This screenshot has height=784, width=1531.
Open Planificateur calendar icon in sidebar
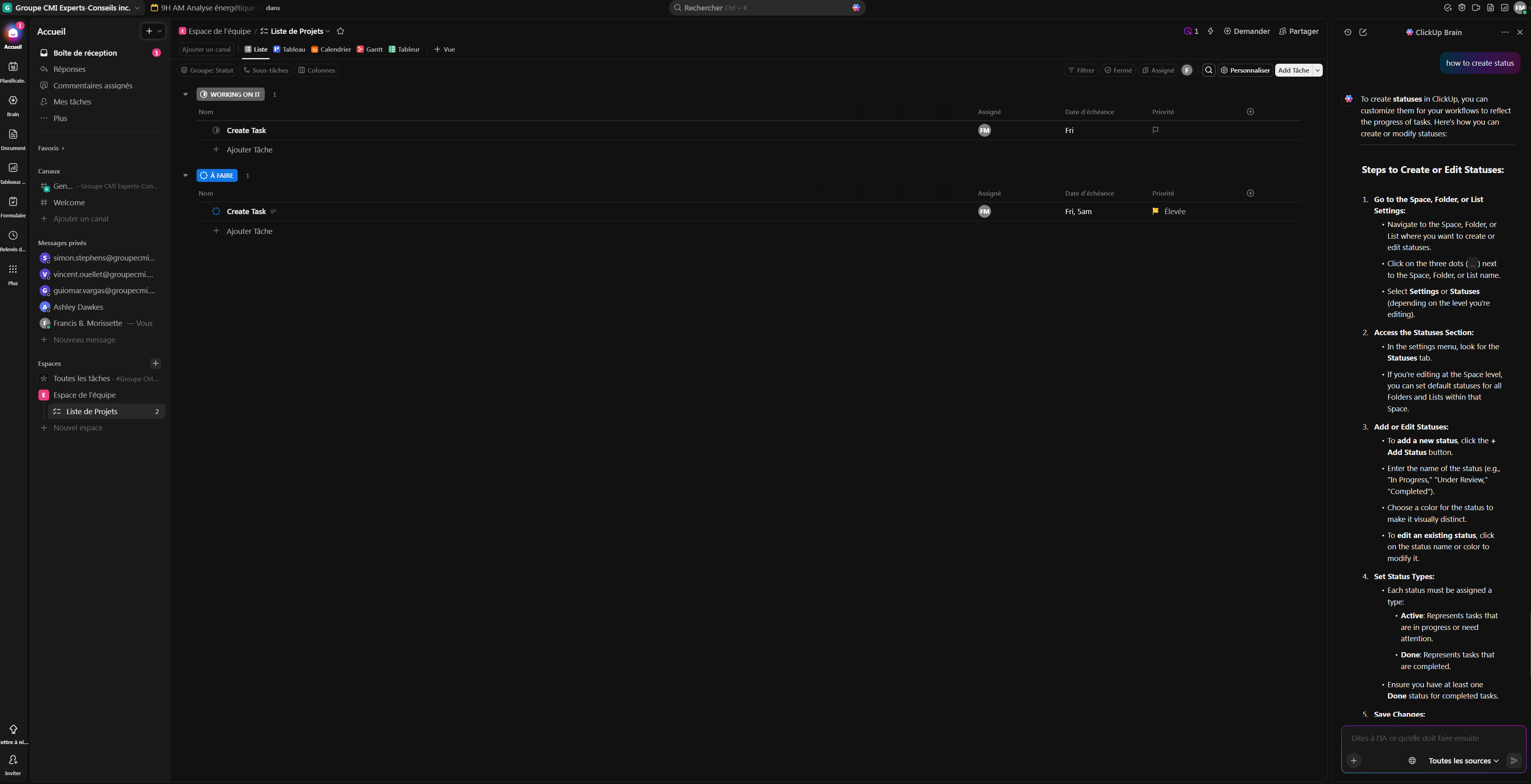pos(13,67)
